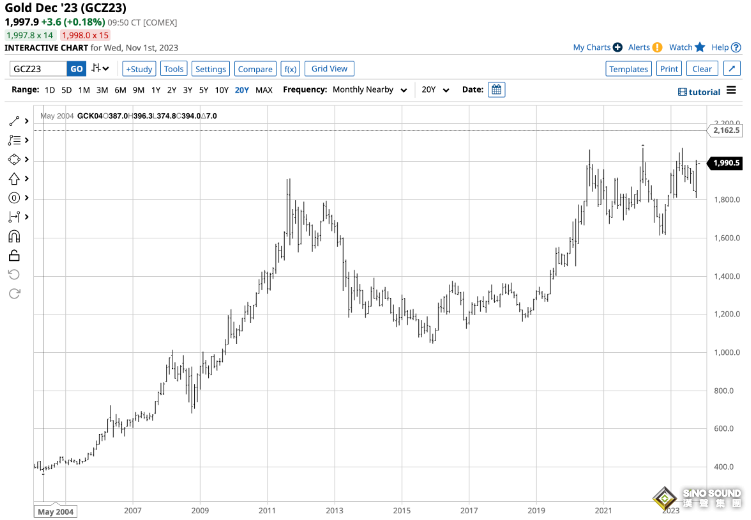Open the tutorial link
This screenshot has height=520, width=751.
(x=703, y=91)
